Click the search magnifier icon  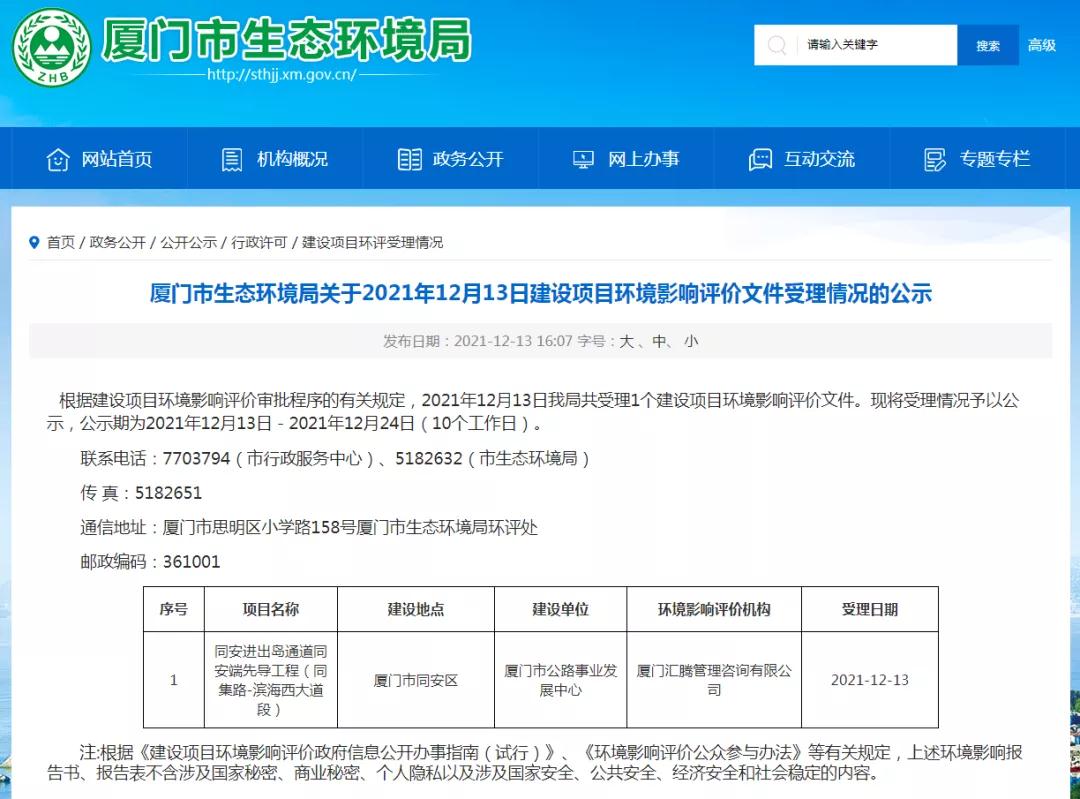(x=777, y=45)
